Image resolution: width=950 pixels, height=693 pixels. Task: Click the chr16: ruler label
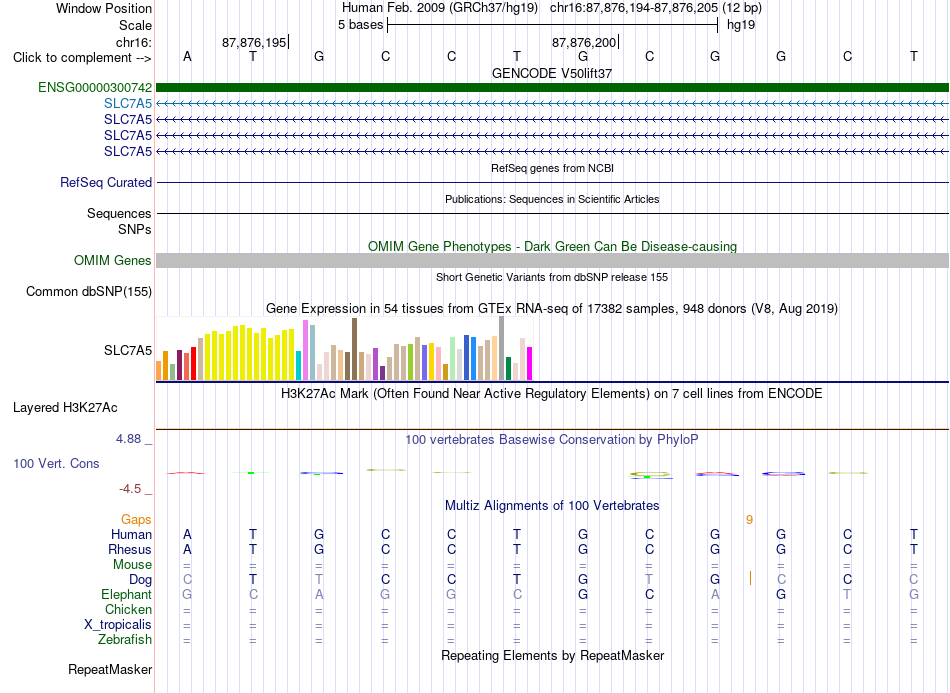pyautogui.click(x=133, y=42)
